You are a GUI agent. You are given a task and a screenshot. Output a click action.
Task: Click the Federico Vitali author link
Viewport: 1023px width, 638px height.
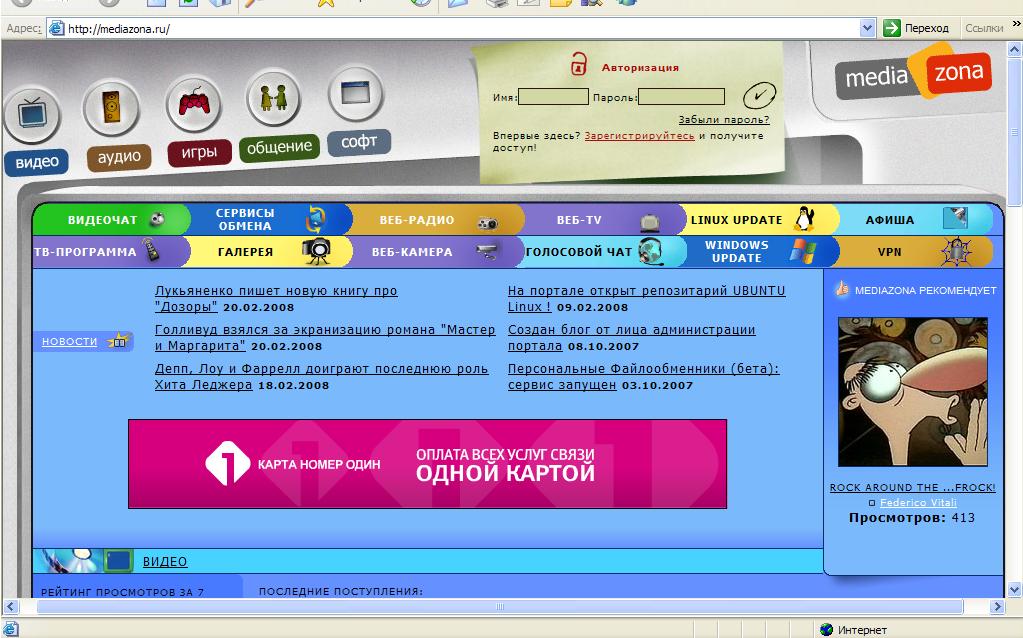point(918,502)
